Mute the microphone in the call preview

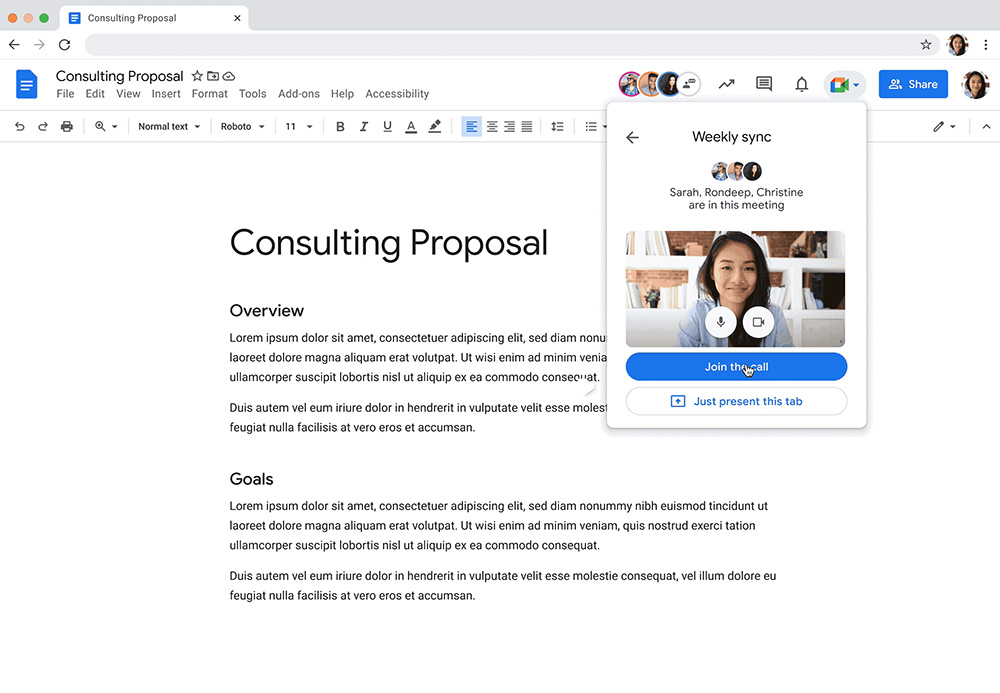tap(721, 322)
